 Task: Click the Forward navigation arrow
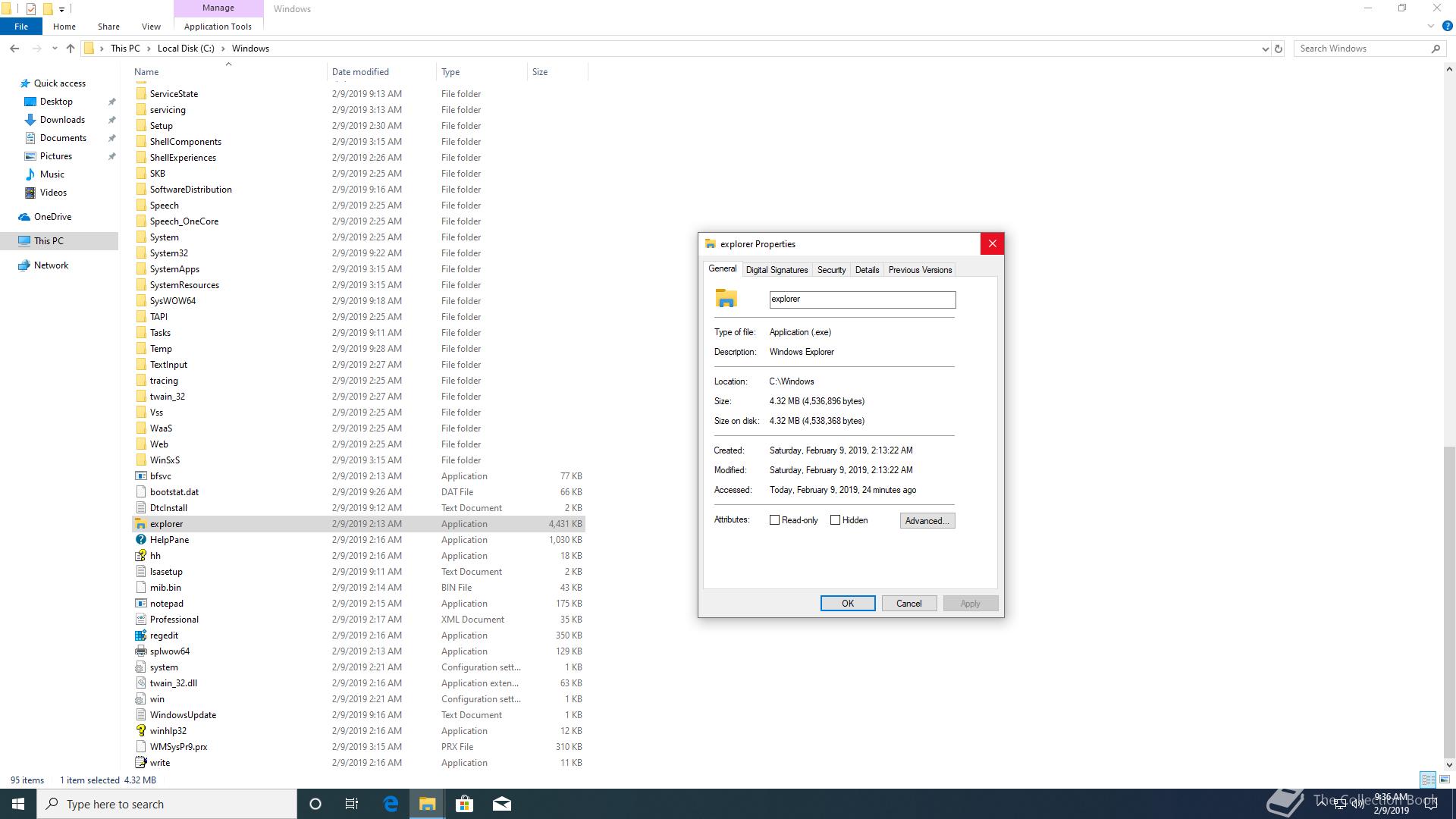tap(36, 49)
